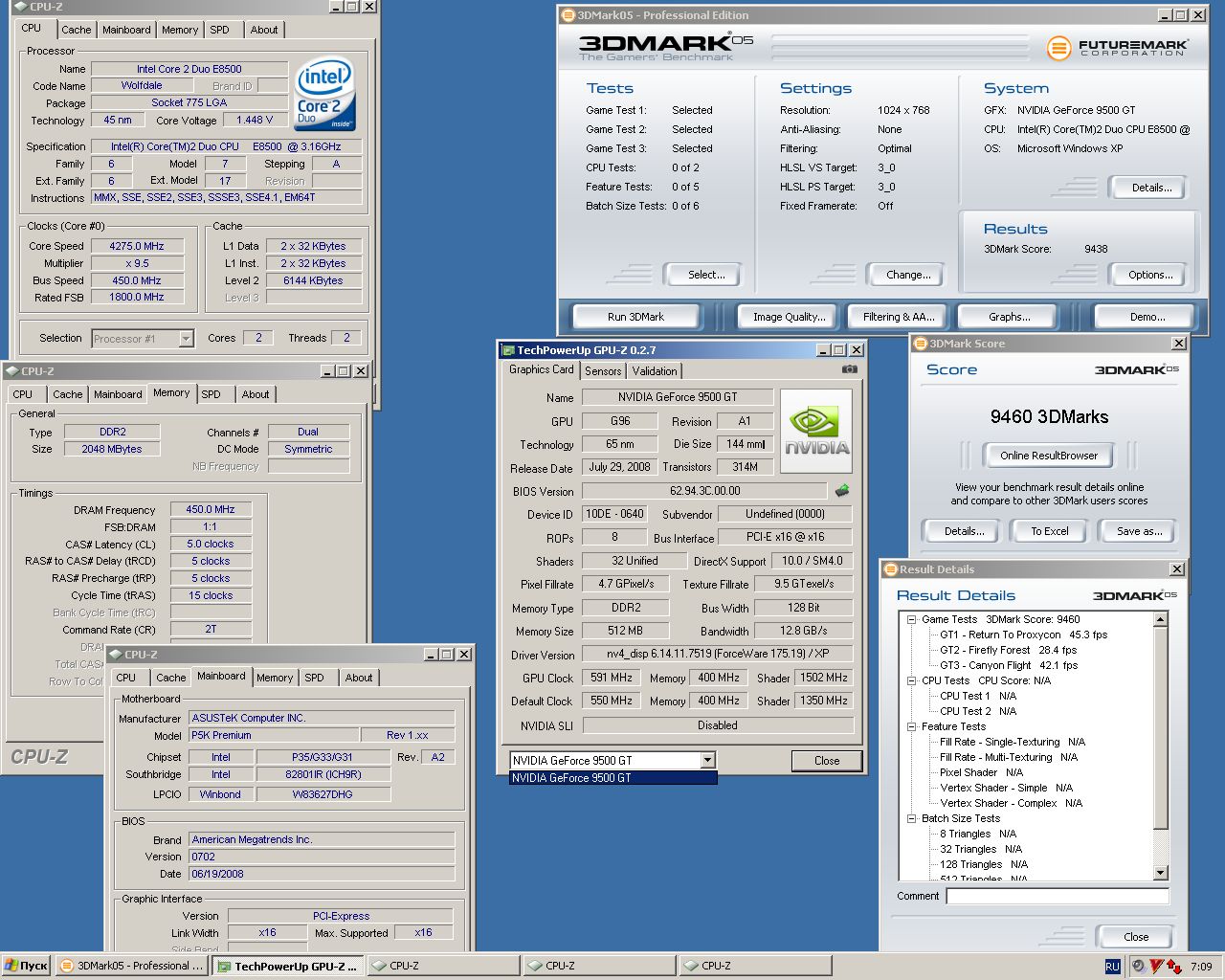This screenshot has height=980, width=1225.
Task: Click Close button in Result Details
Action: pyautogui.click(x=1136, y=937)
